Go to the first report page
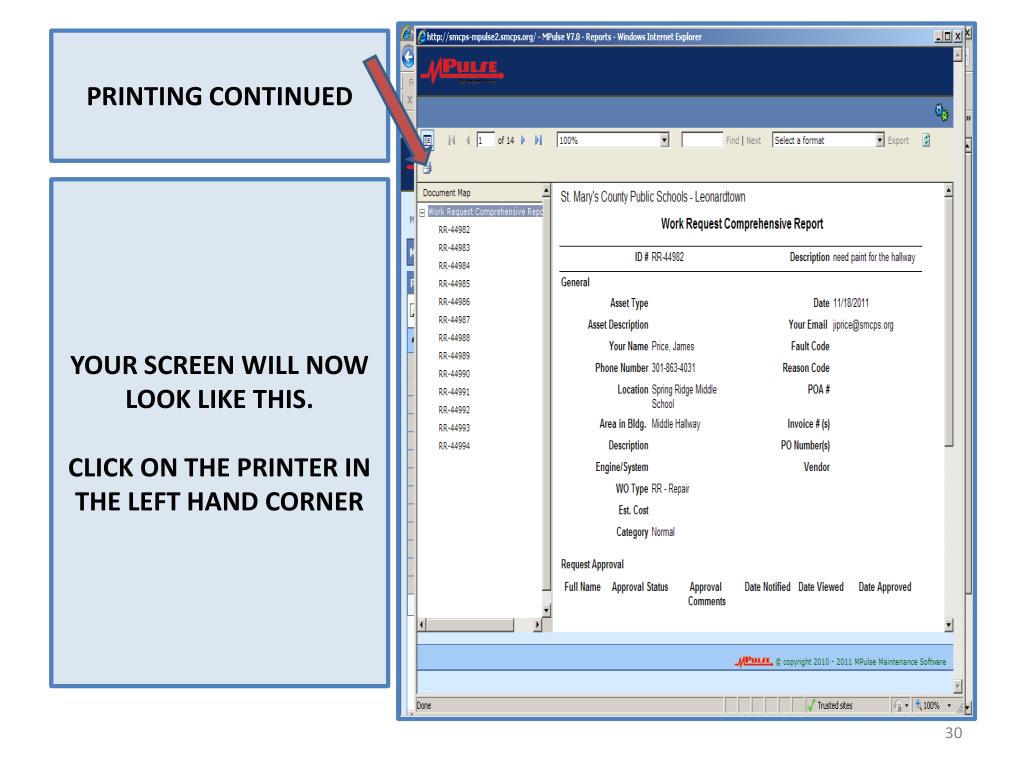Screen dimensions: 1024x768 [x=451, y=140]
